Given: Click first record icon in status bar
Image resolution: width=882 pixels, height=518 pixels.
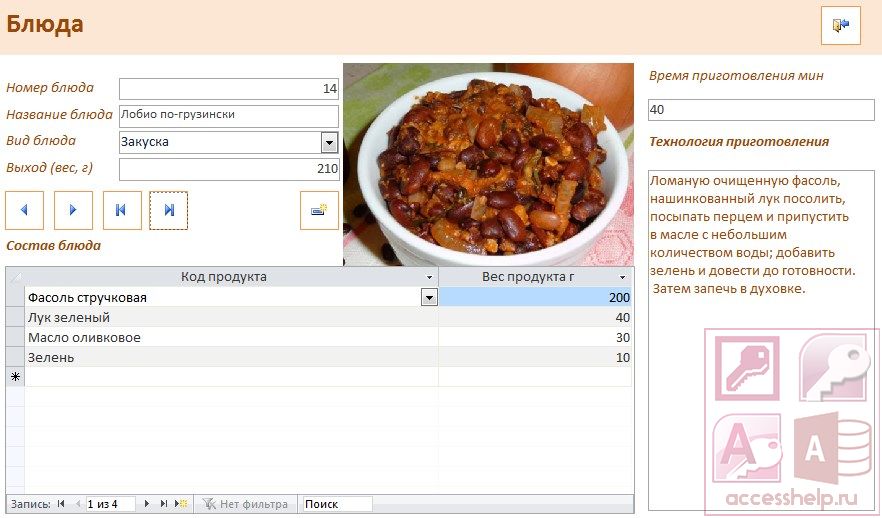Looking at the screenshot, I should click(61, 504).
